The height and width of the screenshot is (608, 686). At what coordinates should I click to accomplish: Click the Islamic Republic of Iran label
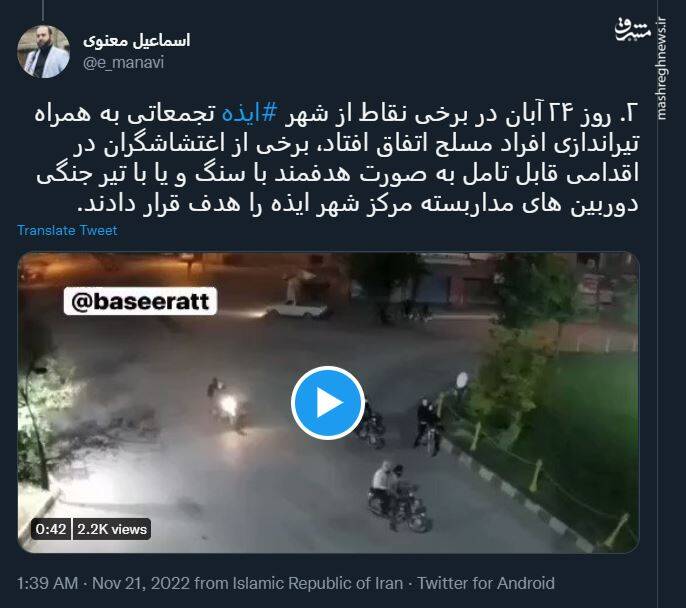318,584
